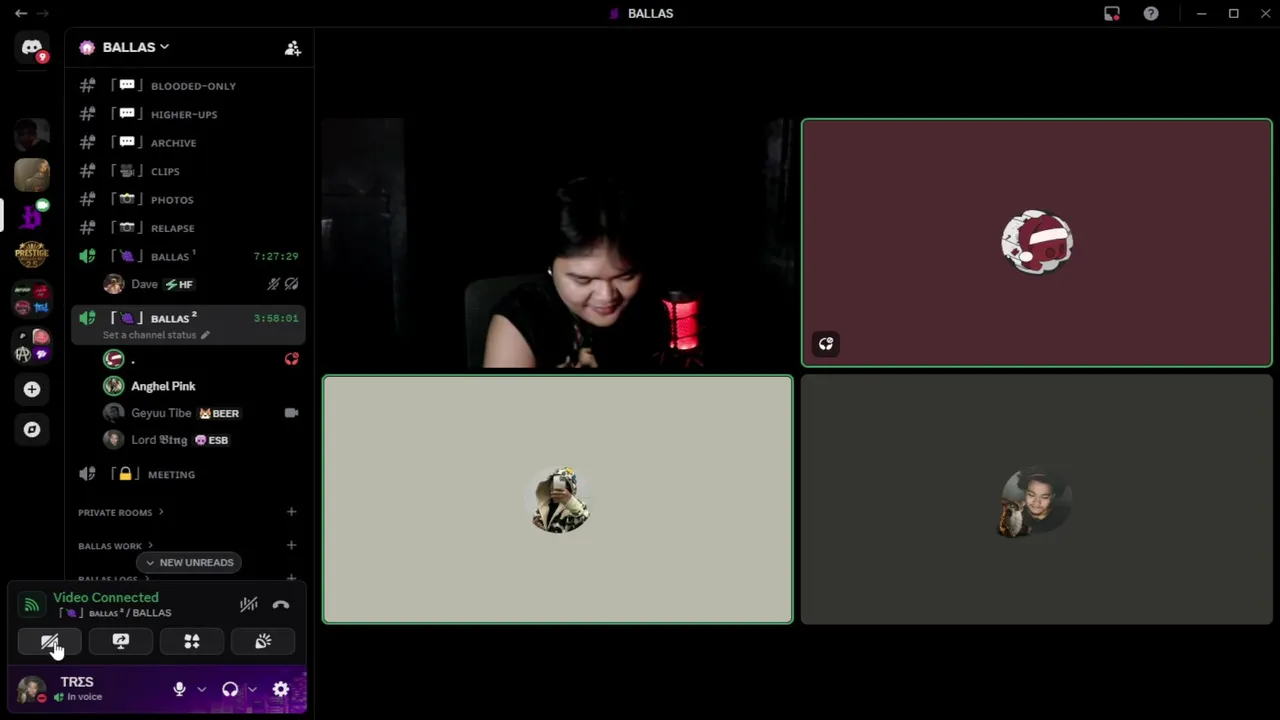1280x720 pixels.
Task: Join the BALLAS 1 voice channel
Action: pyautogui.click(x=188, y=256)
